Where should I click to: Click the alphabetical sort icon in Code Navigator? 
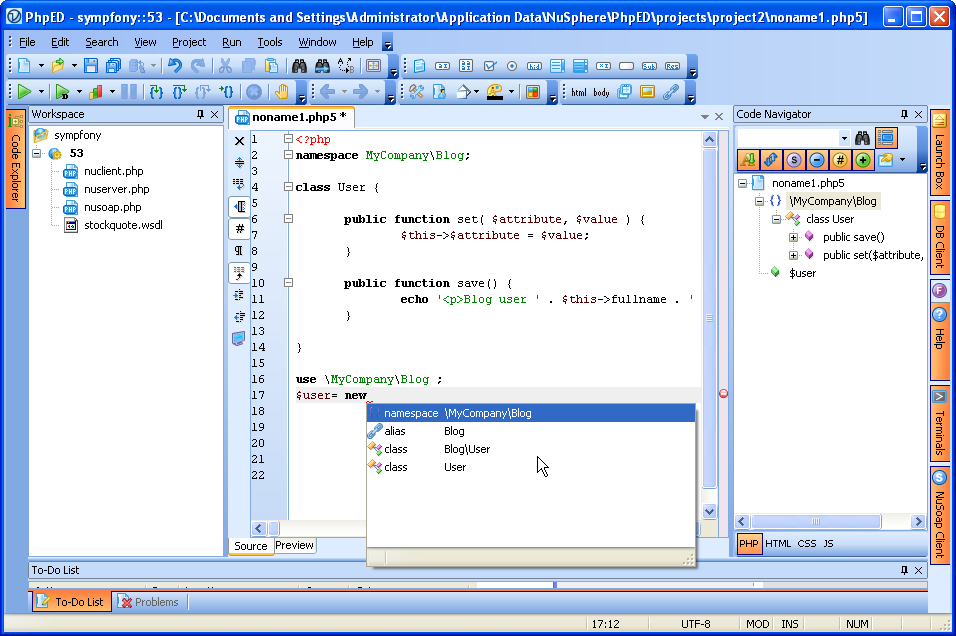[x=748, y=160]
